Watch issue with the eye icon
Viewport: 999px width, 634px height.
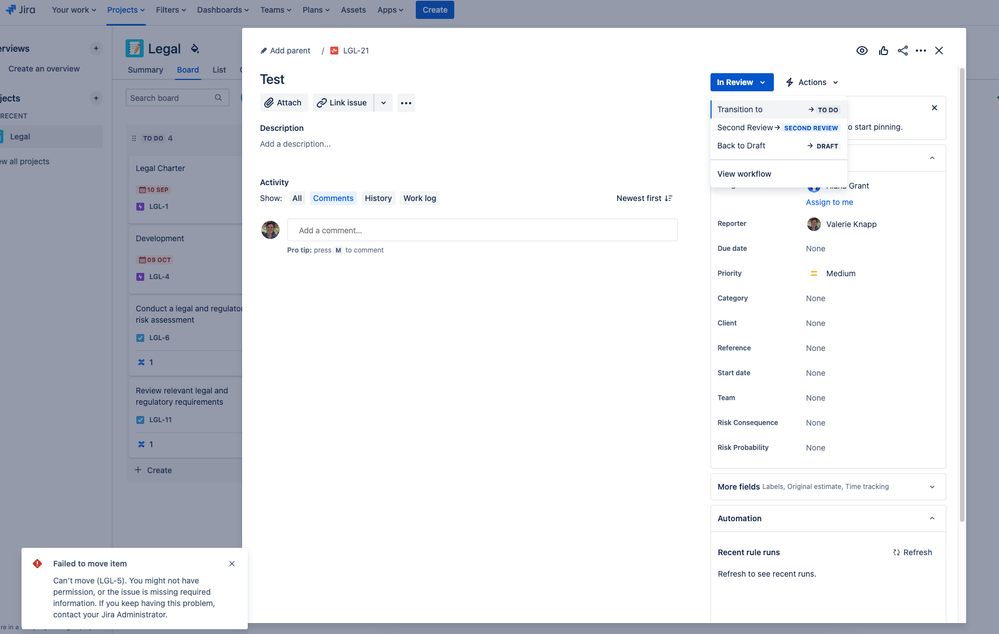pyautogui.click(x=861, y=50)
